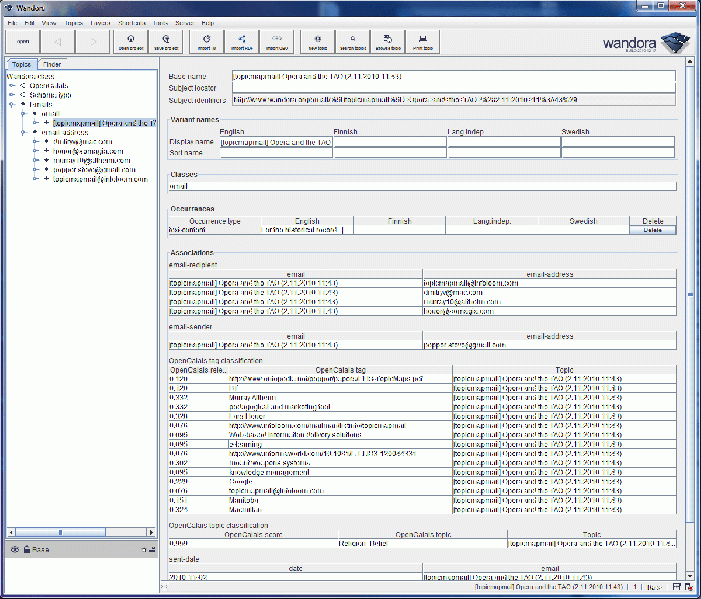701x599 pixels.
Task: Switch to the Finder tab
Action: pyautogui.click(x=52, y=64)
